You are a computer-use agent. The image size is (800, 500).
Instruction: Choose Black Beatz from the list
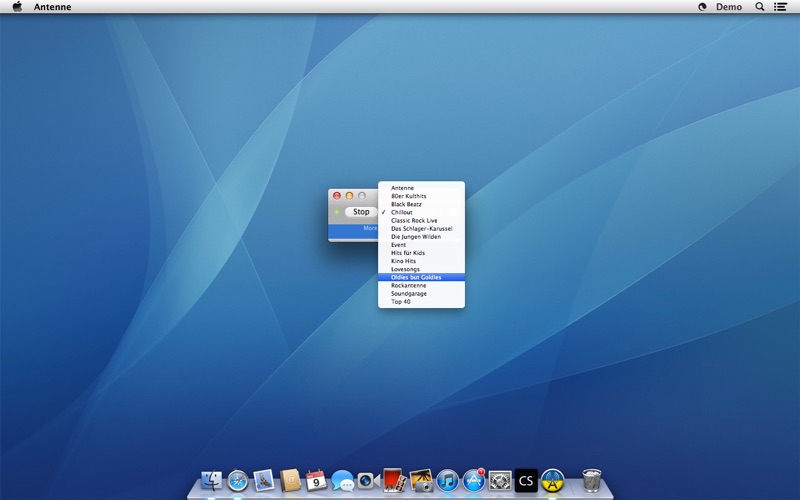pyautogui.click(x=421, y=204)
